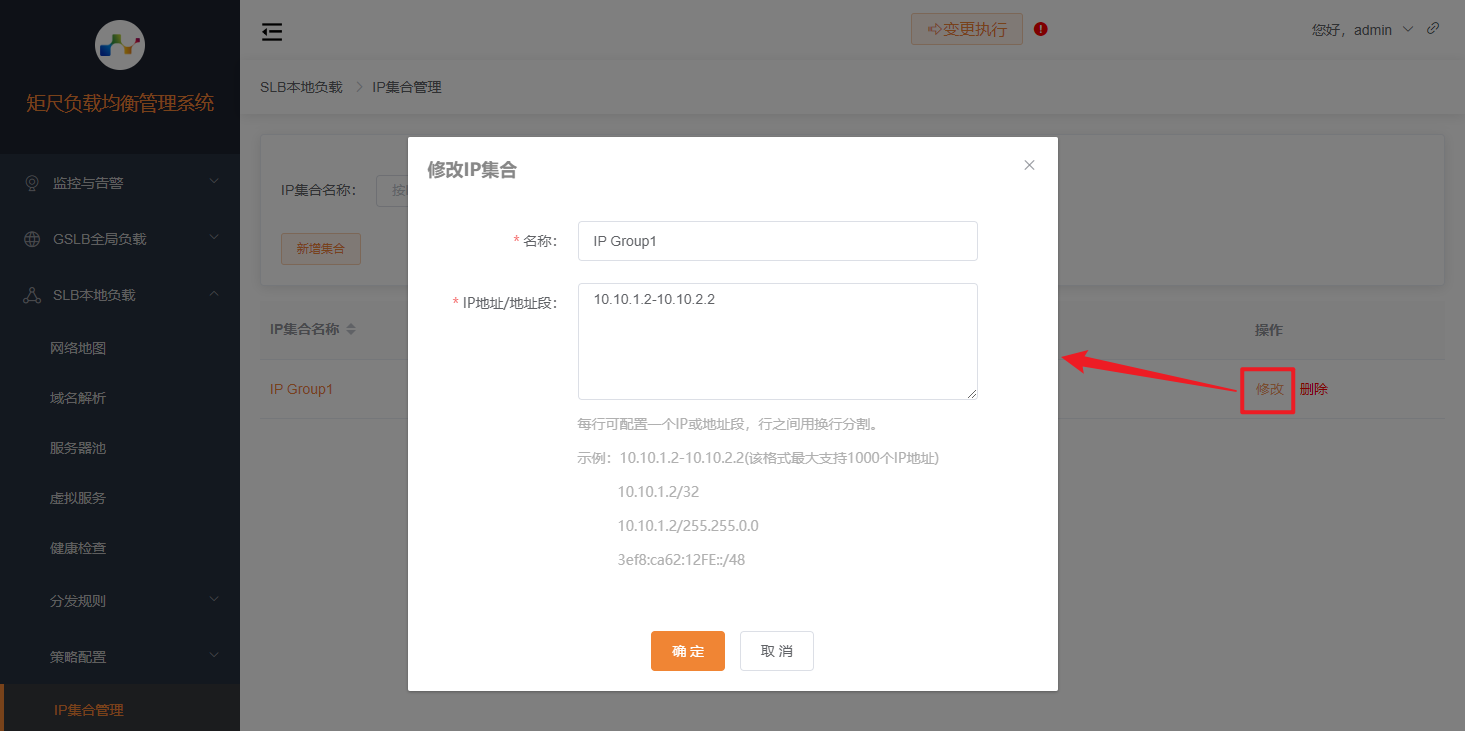Click the 名称 input field

(777, 241)
